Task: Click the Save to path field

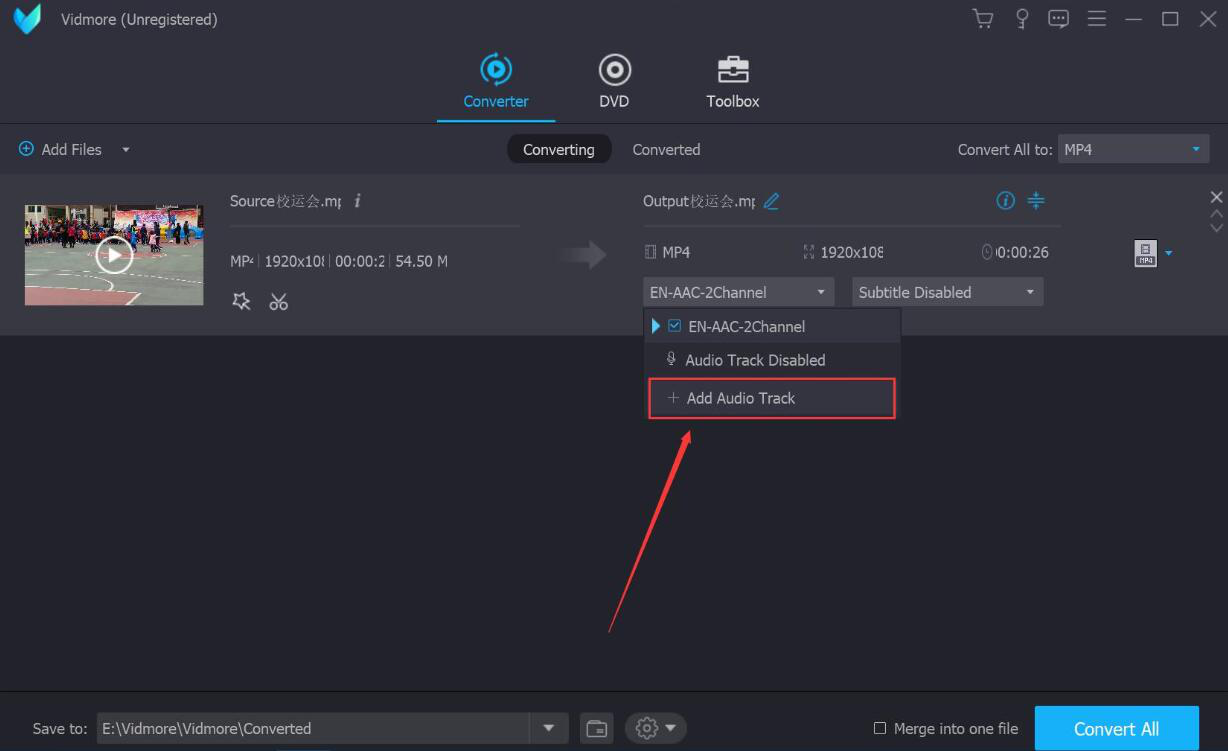Action: click(x=313, y=728)
